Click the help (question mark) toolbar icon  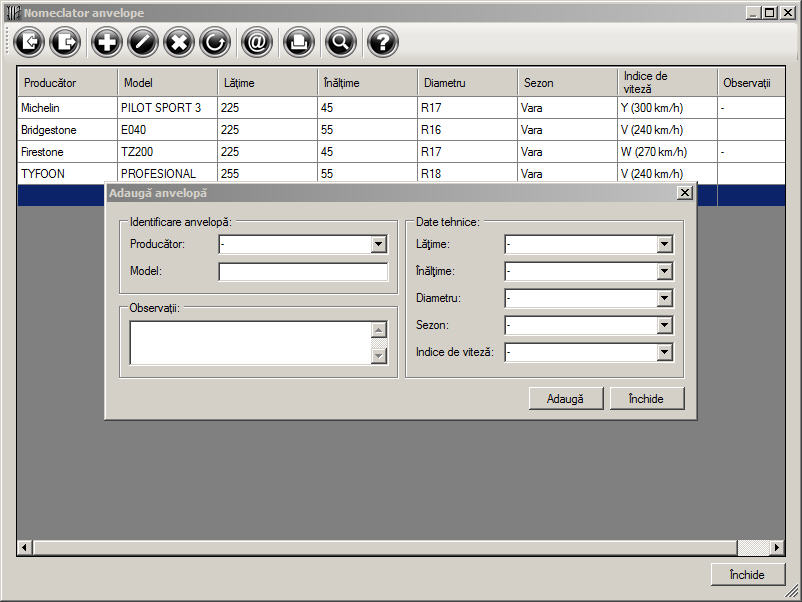(x=383, y=42)
